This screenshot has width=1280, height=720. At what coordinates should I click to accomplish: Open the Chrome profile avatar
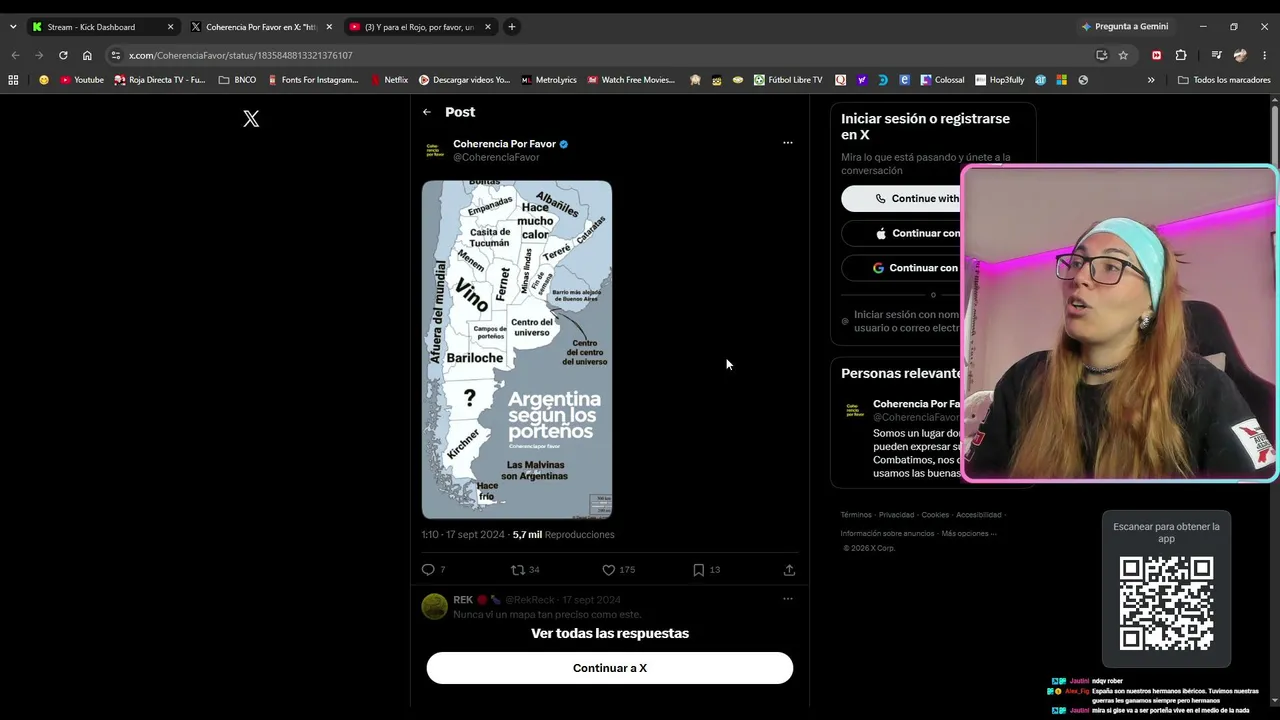(x=1241, y=55)
